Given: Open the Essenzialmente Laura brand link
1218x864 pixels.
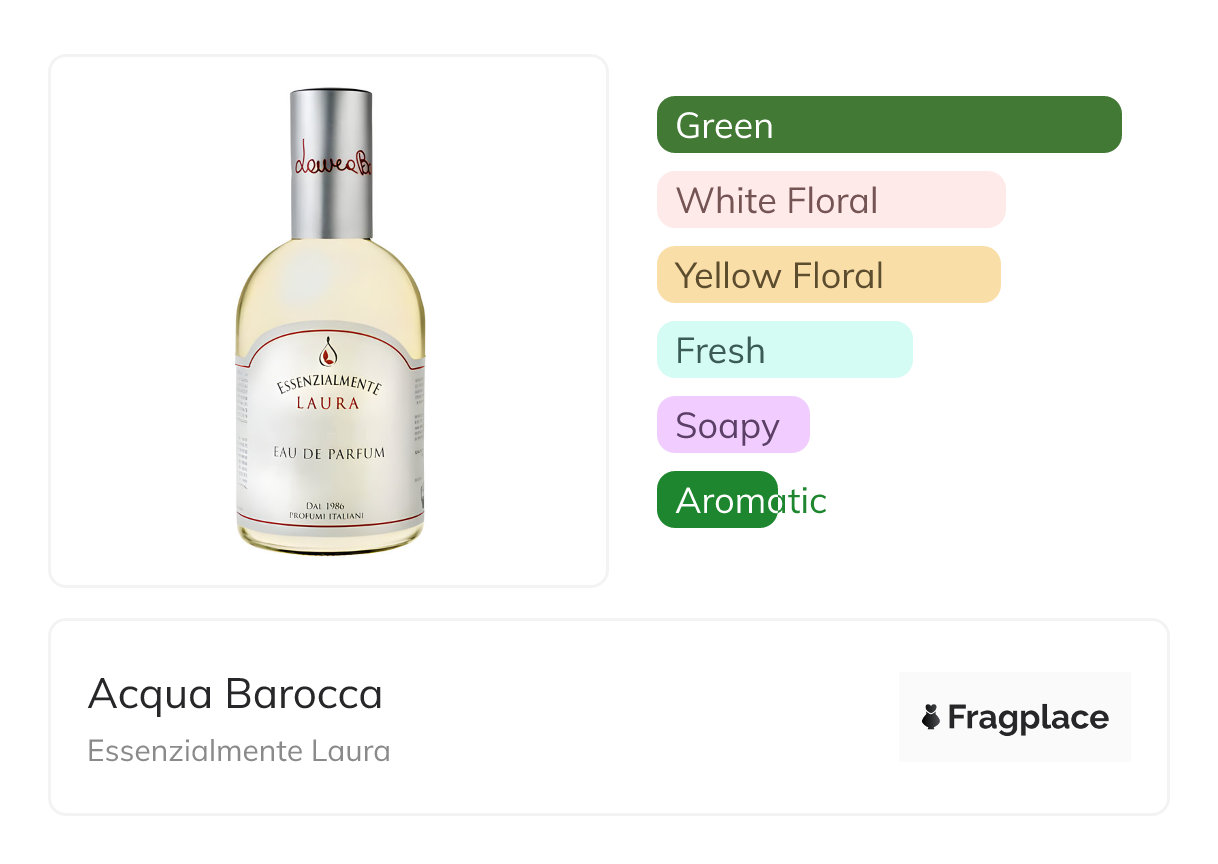Looking at the screenshot, I should [x=238, y=751].
